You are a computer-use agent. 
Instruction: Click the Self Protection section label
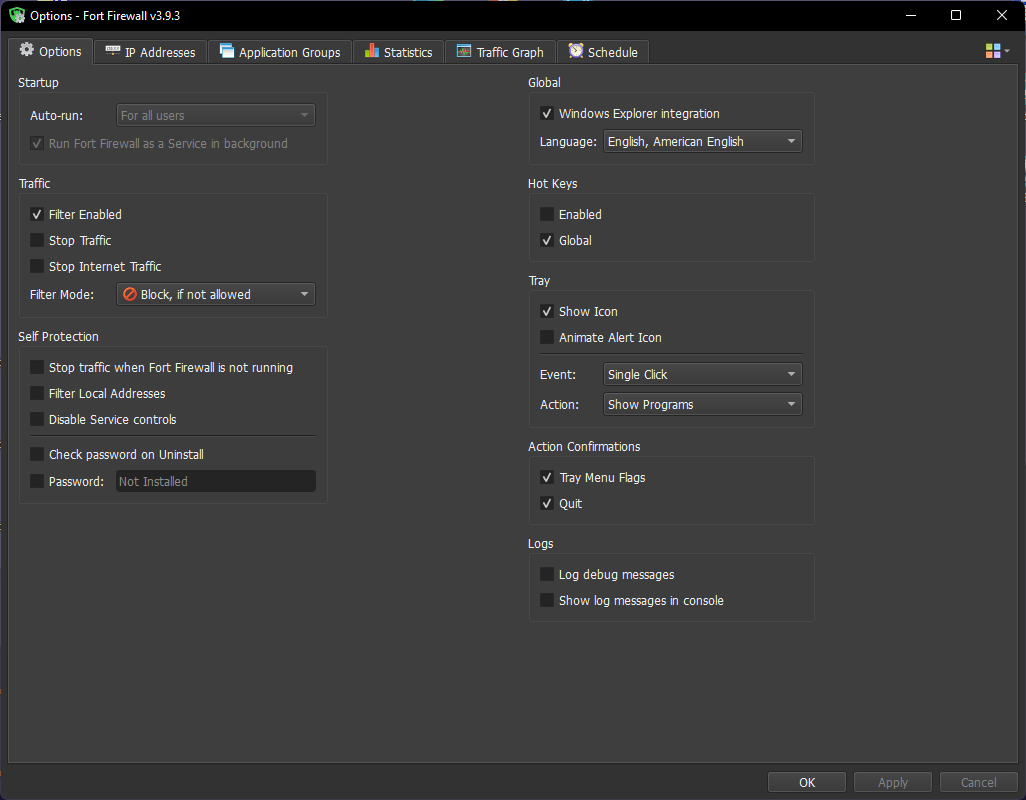pos(58,336)
